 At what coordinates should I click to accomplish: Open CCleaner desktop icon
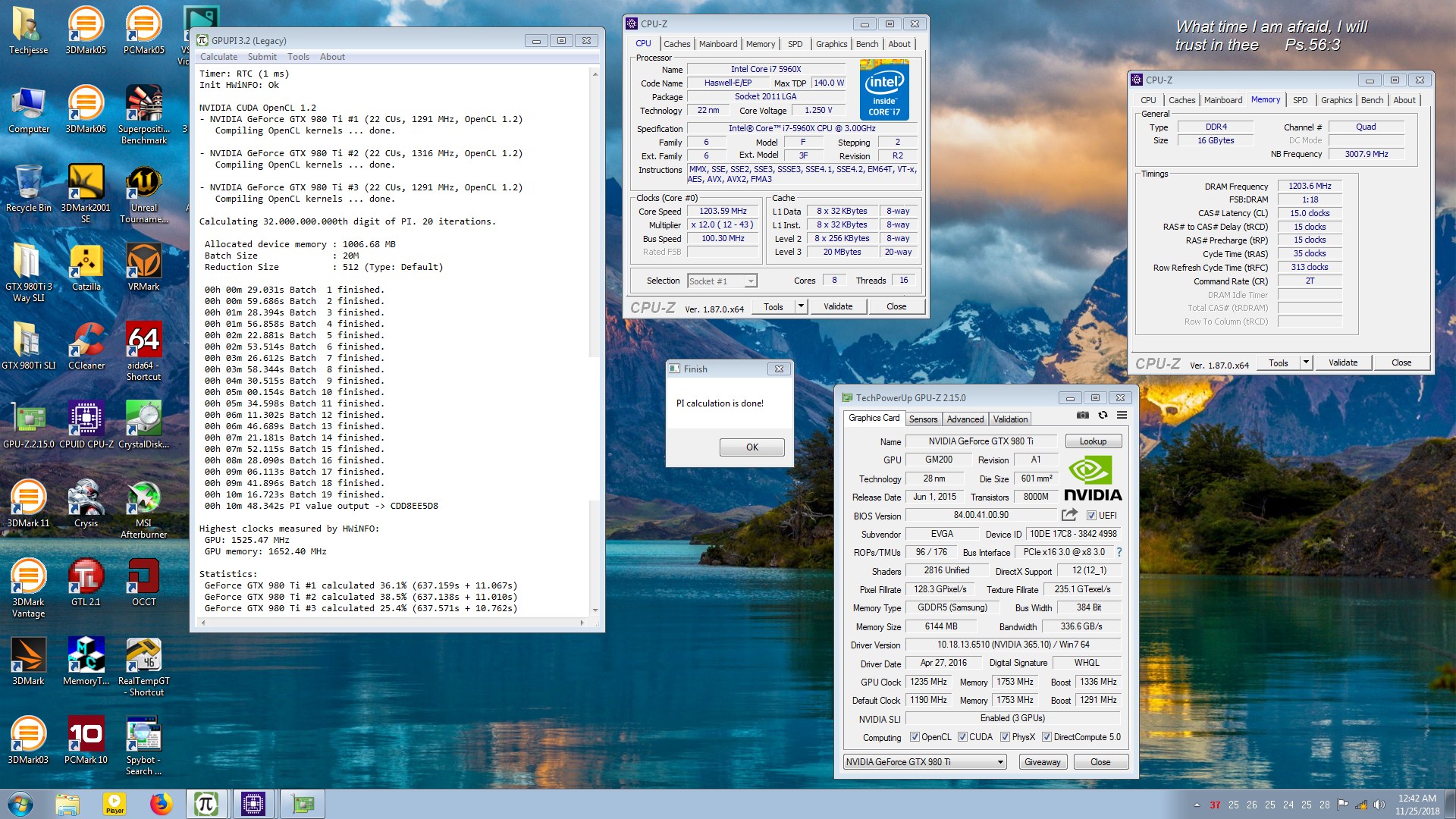[x=86, y=346]
